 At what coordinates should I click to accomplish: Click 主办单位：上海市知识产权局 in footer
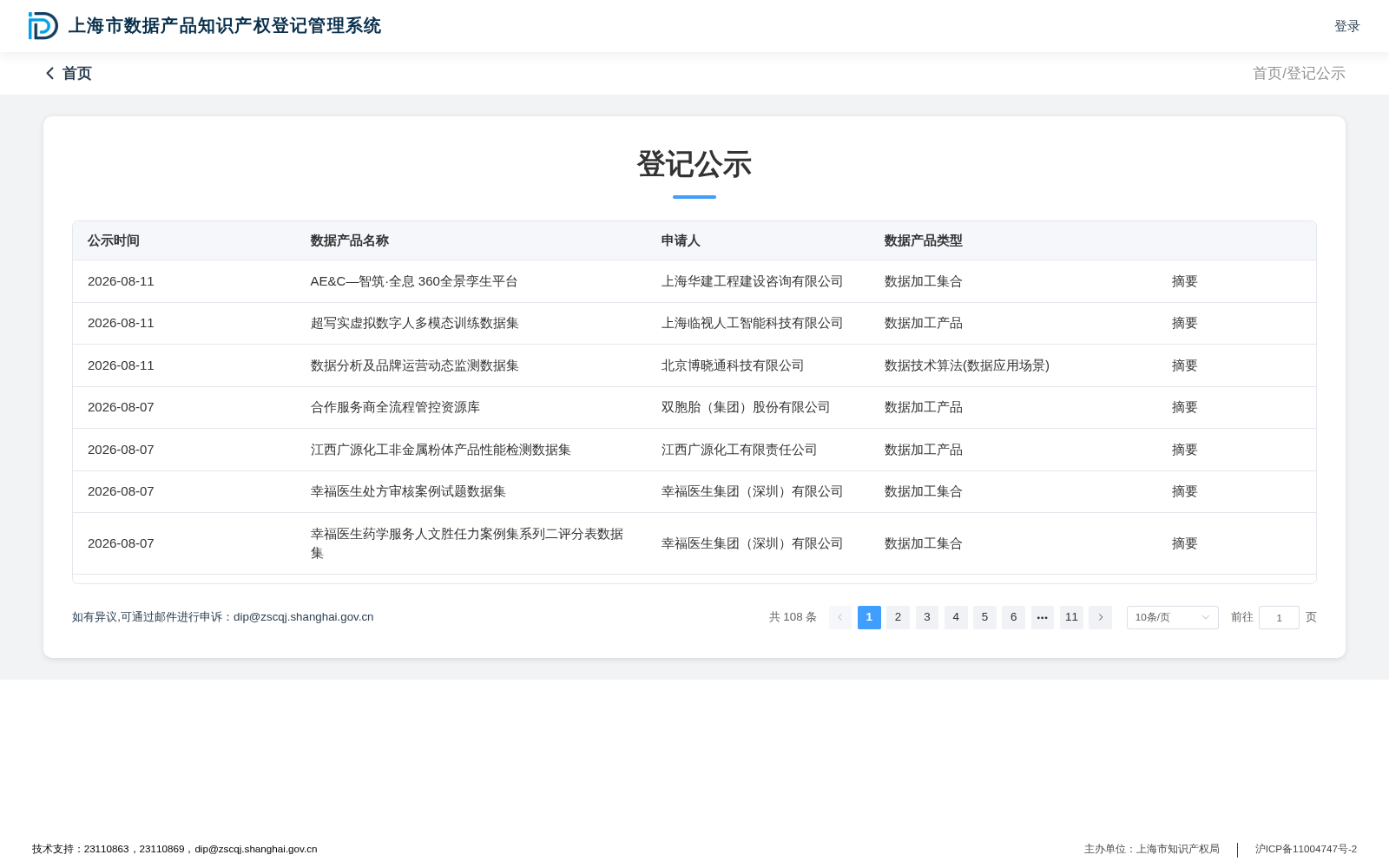click(x=1151, y=849)
